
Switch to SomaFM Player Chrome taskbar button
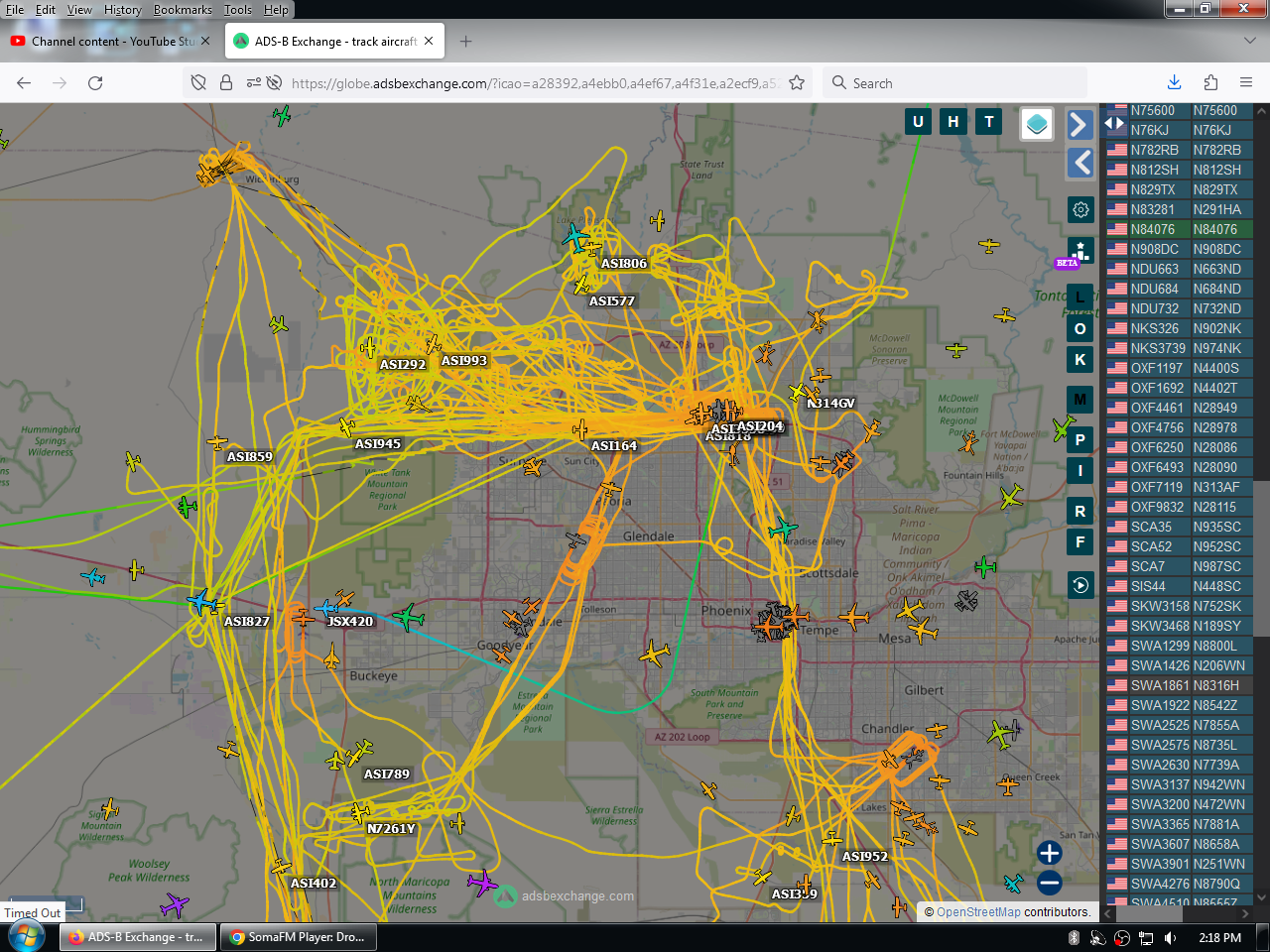[x=298, y=937]
